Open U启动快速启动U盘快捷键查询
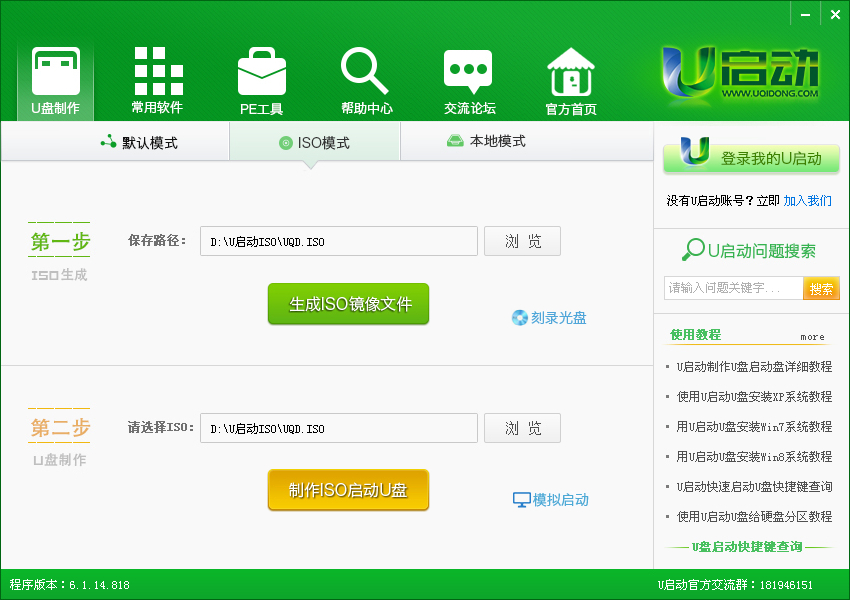850x600 pixels. tap(754, 486)
